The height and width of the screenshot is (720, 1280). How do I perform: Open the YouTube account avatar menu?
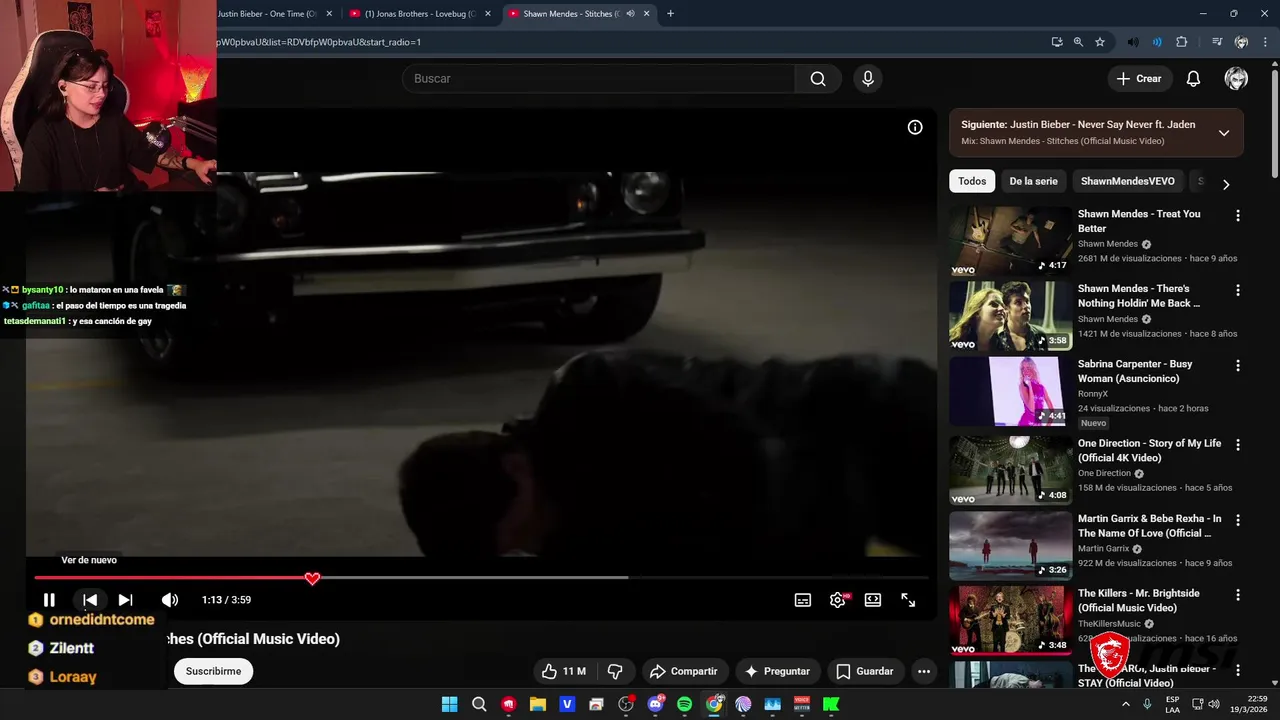click(x=1236, y=79)
